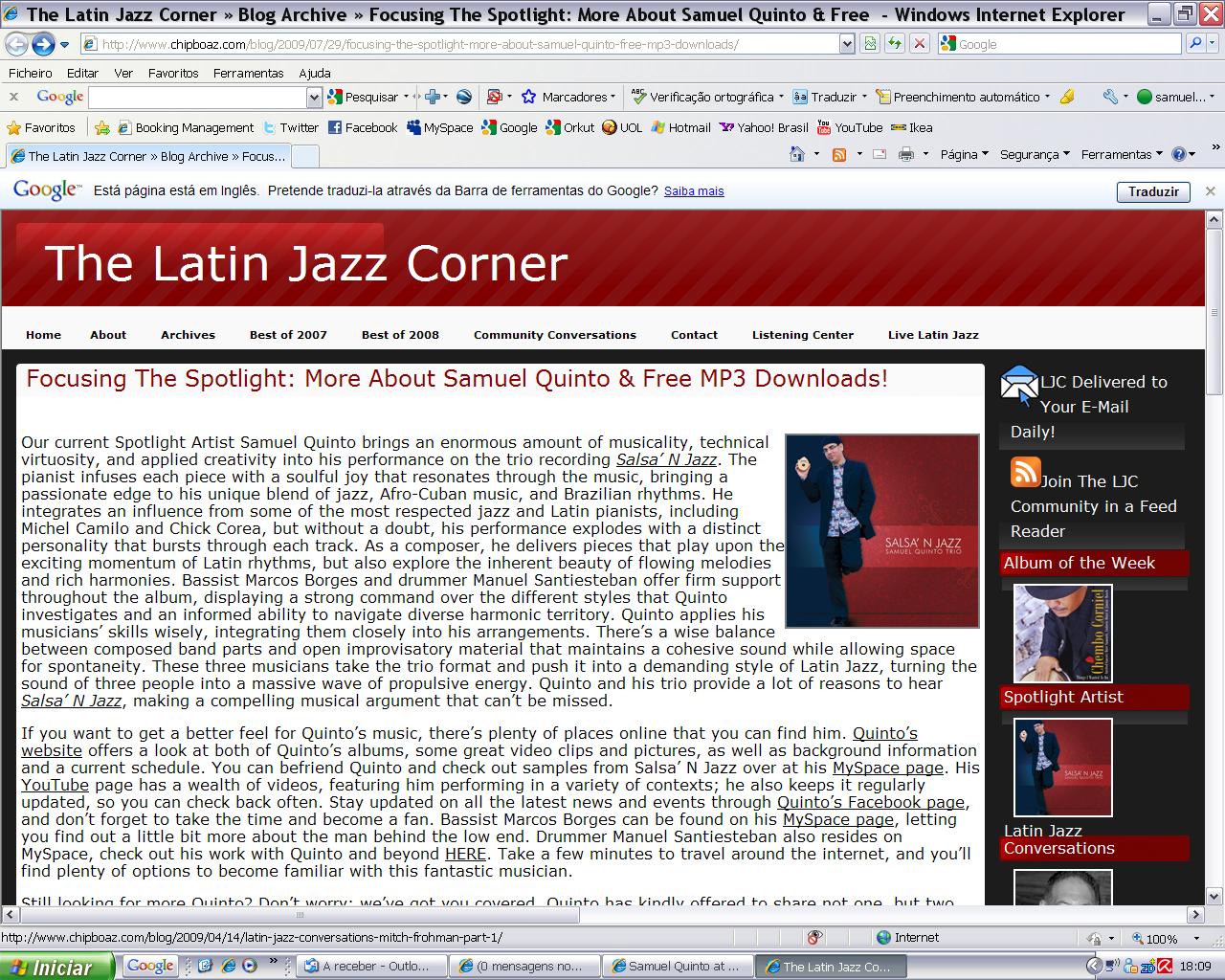This screenshot has height=980, width=1225.
Task: Click the address bar URL field
Action: pyautogui.click(x=459, y=44)
